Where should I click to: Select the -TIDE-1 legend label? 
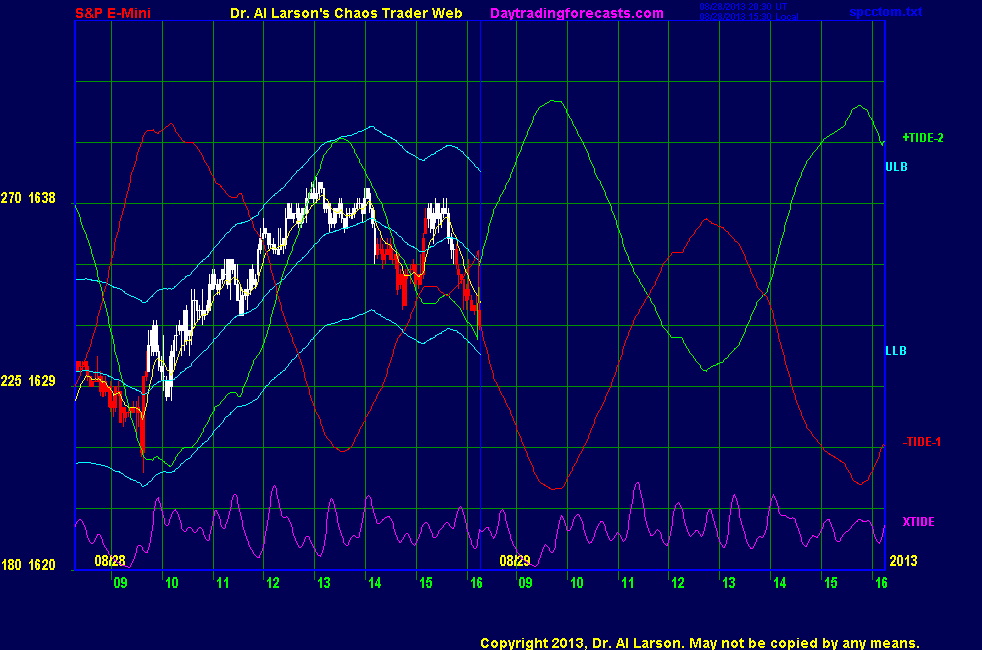pos(922,442)
